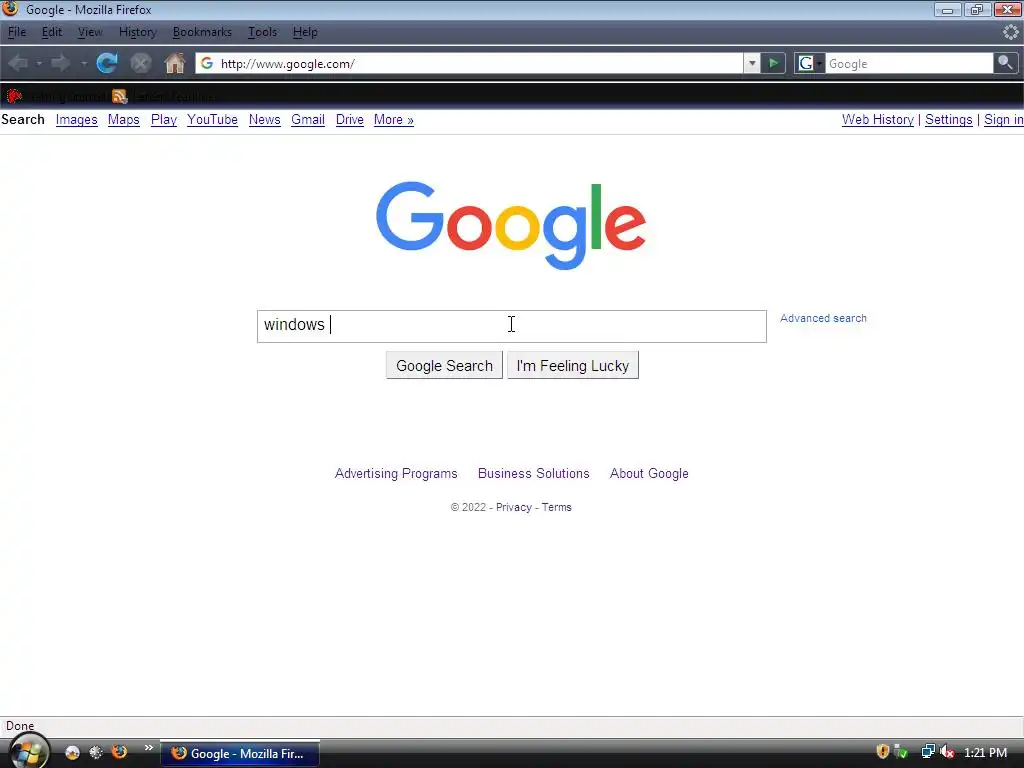Image resolution: width=1024 pixels, height=768 pixels.
Task: Click the Sign in link
Action: click(1004, 120)
